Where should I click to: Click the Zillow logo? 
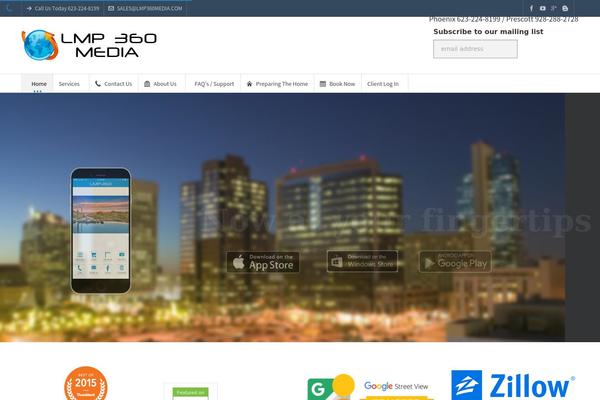(x=513, y=385)
